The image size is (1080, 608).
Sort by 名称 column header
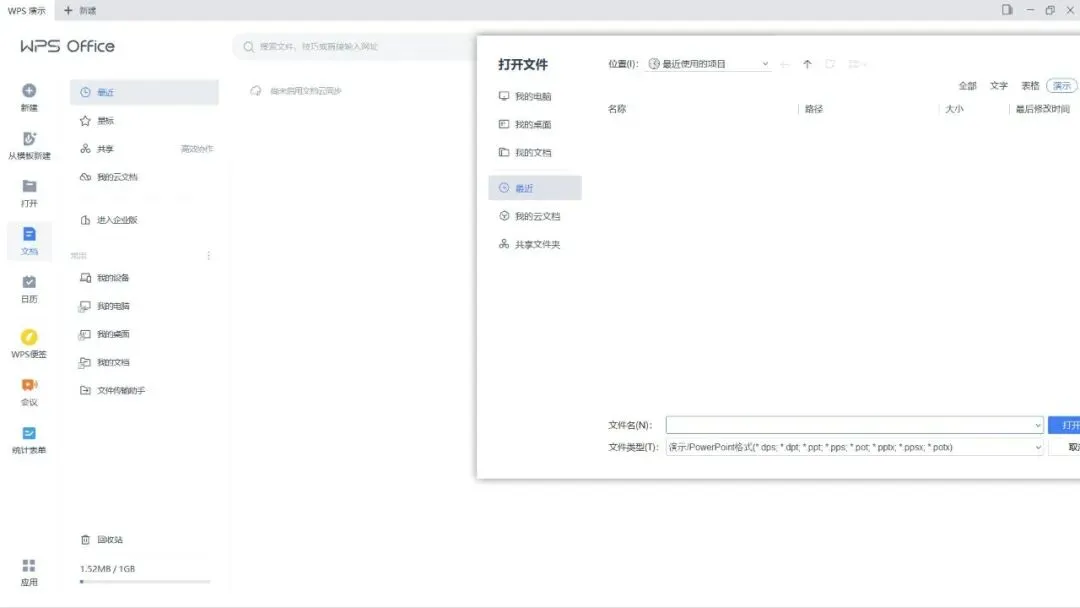[x=617, y=109]
